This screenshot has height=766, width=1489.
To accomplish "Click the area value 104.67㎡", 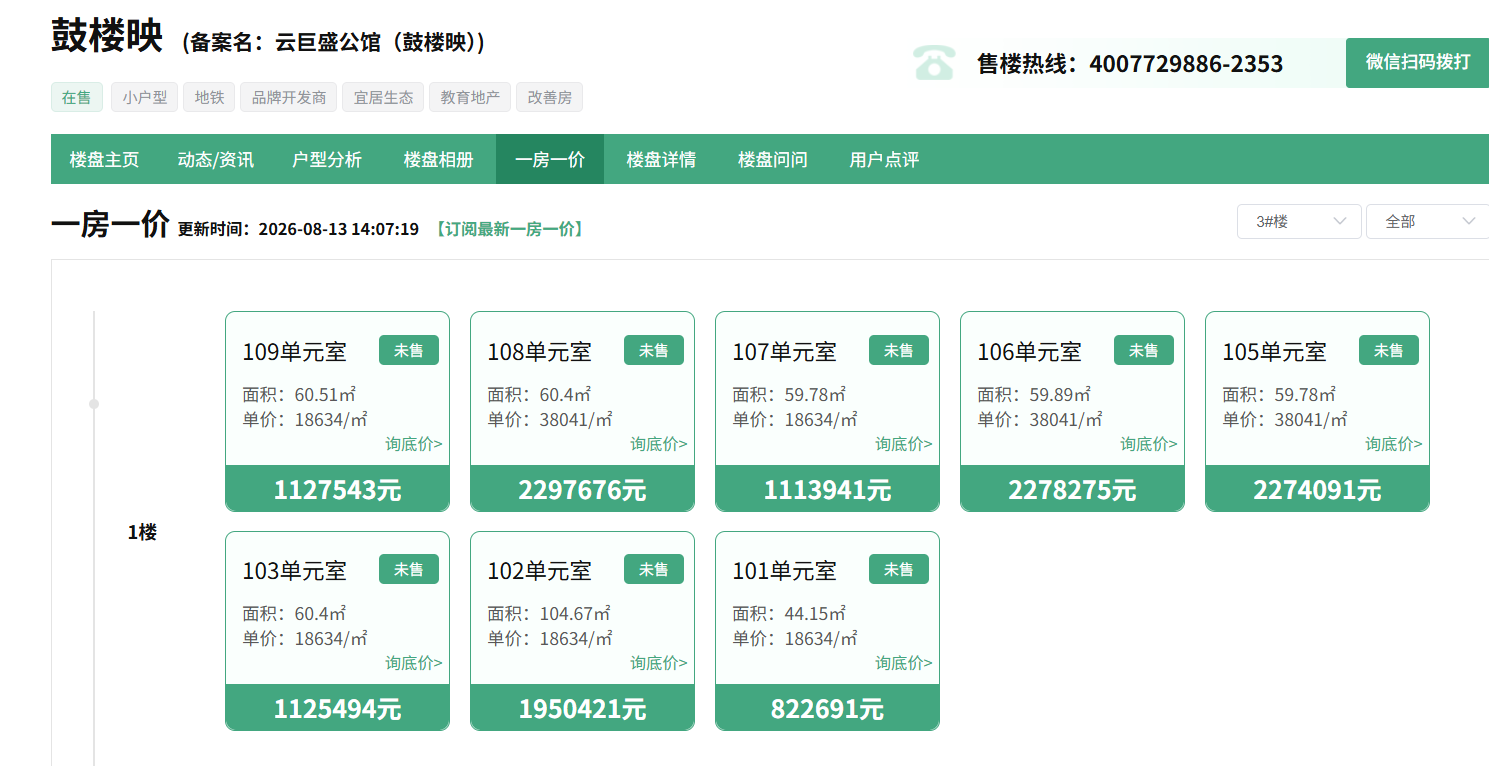I will [x=575, y=614].
